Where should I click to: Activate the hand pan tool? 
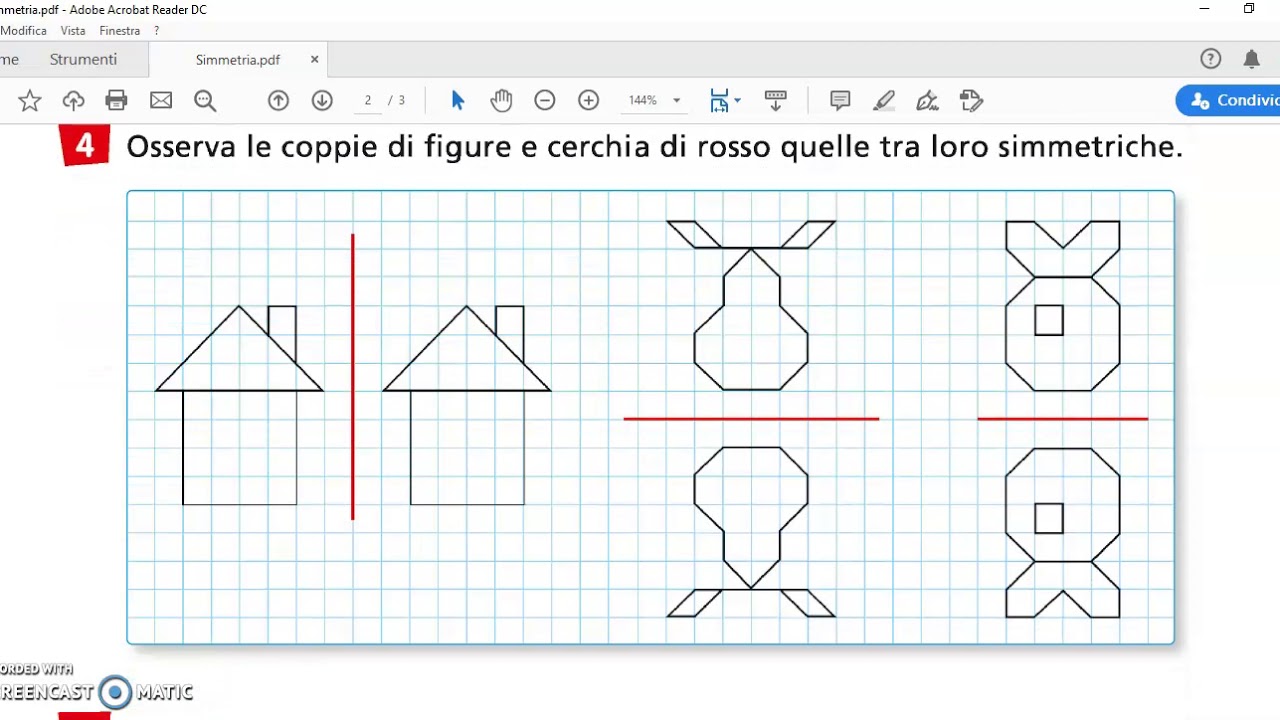click(501, 100)
